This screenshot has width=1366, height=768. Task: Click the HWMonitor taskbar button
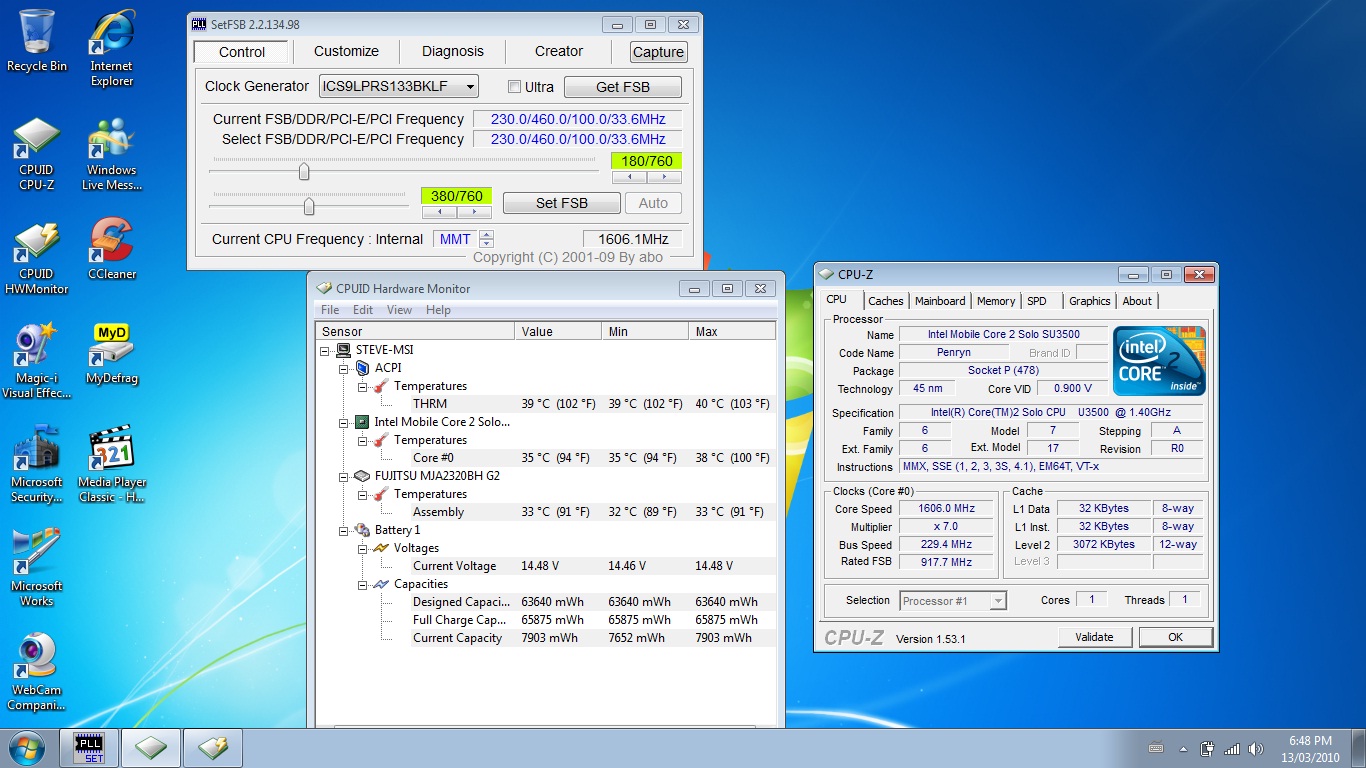213,748
